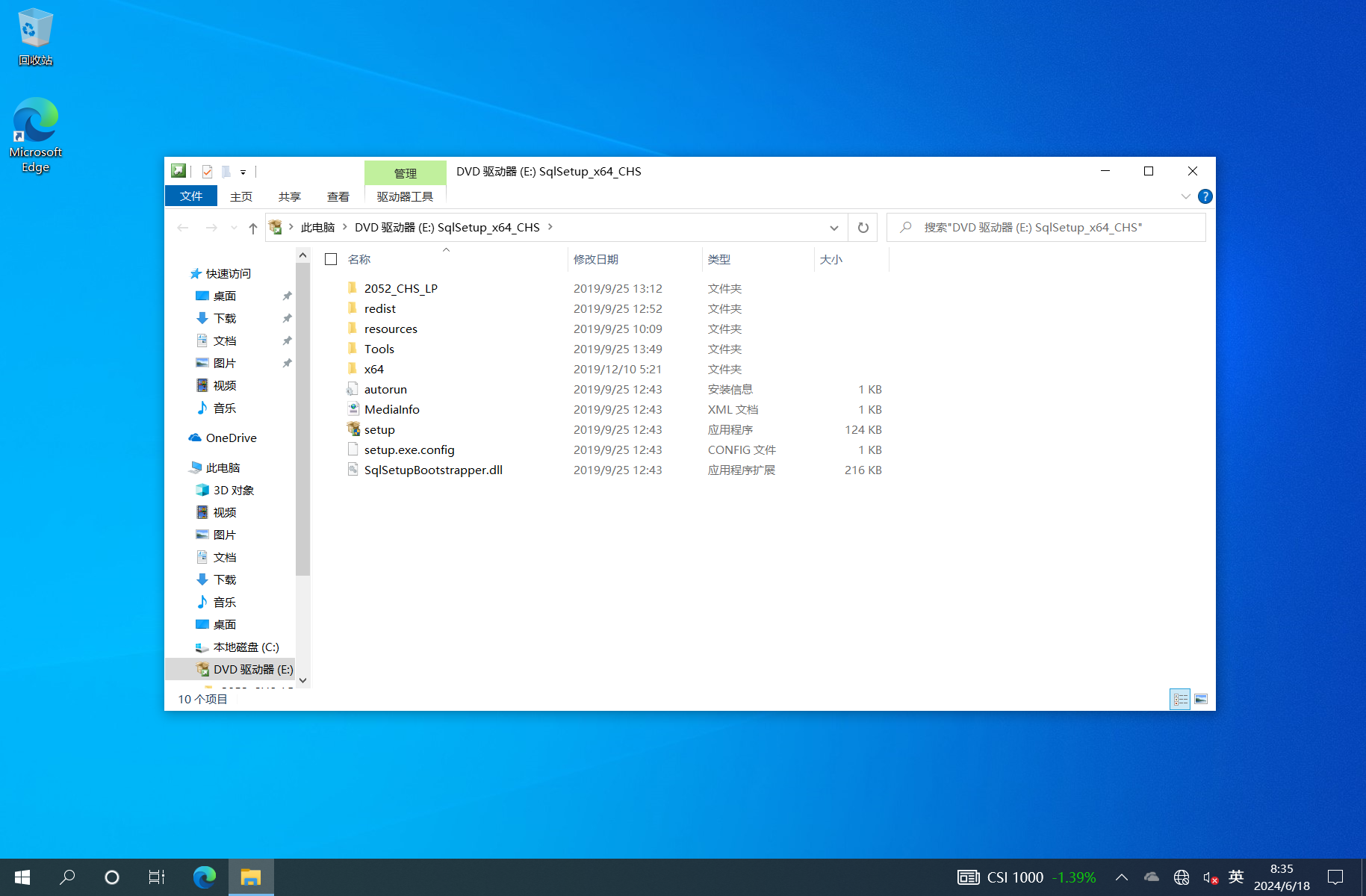Screen dimensions: 1366x896
Task: Click the muted volume tray icon
Action: (1210, 877)
